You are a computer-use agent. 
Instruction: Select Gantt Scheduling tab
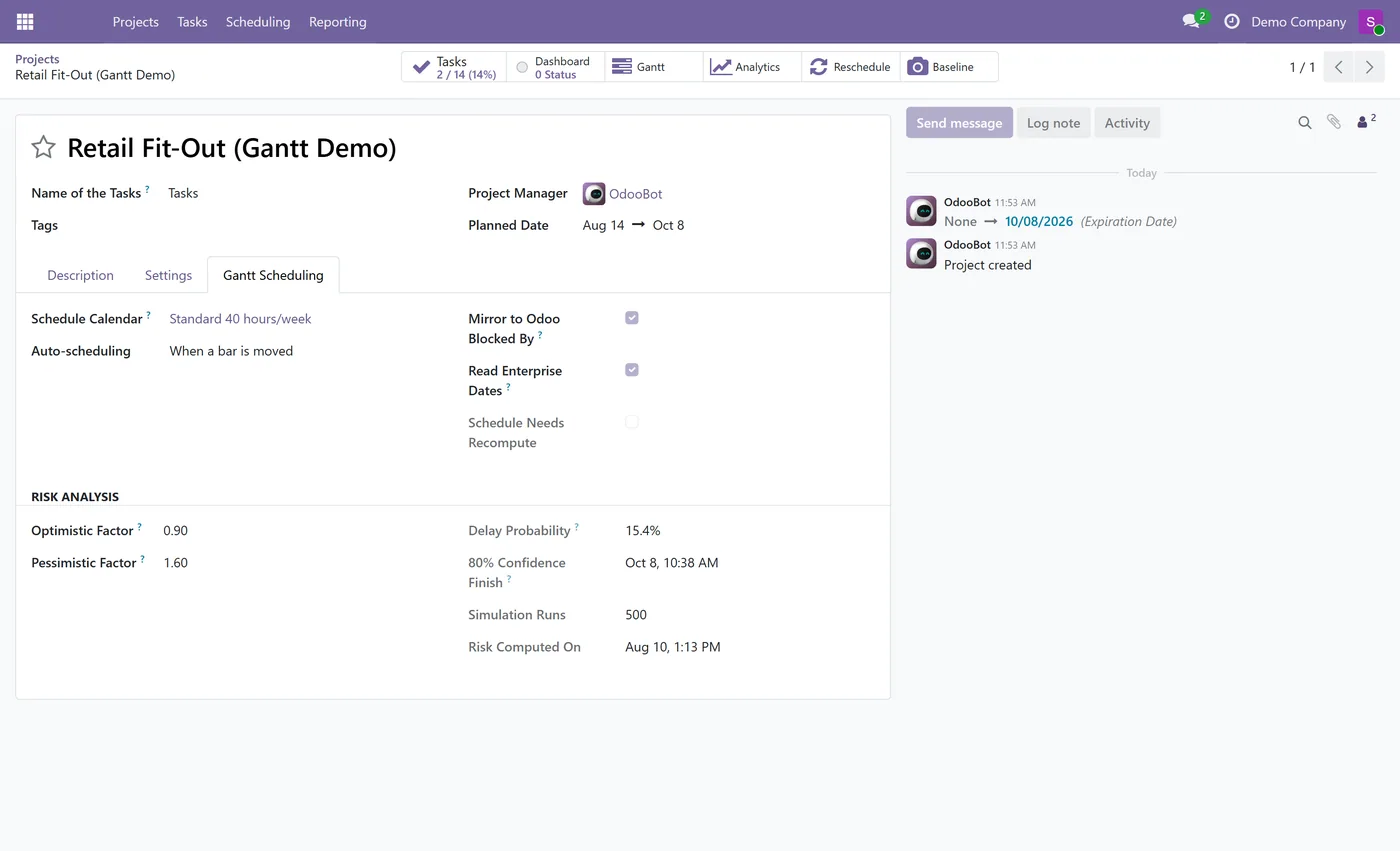[273, 275]
